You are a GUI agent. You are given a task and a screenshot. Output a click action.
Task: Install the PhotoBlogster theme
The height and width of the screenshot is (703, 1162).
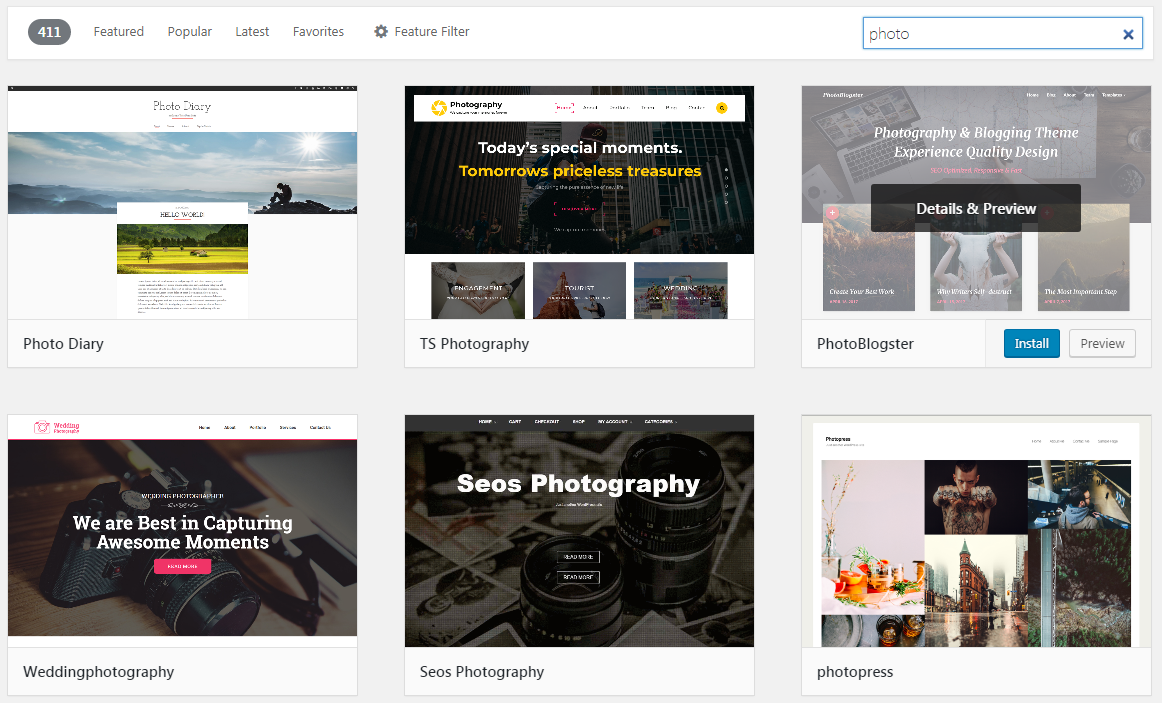click(1031, 343)
